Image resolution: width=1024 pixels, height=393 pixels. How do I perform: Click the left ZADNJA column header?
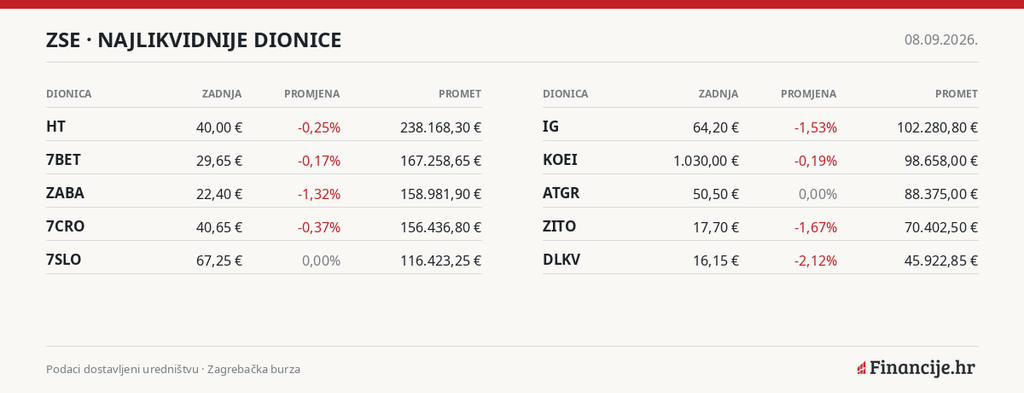tap(222, 94)
